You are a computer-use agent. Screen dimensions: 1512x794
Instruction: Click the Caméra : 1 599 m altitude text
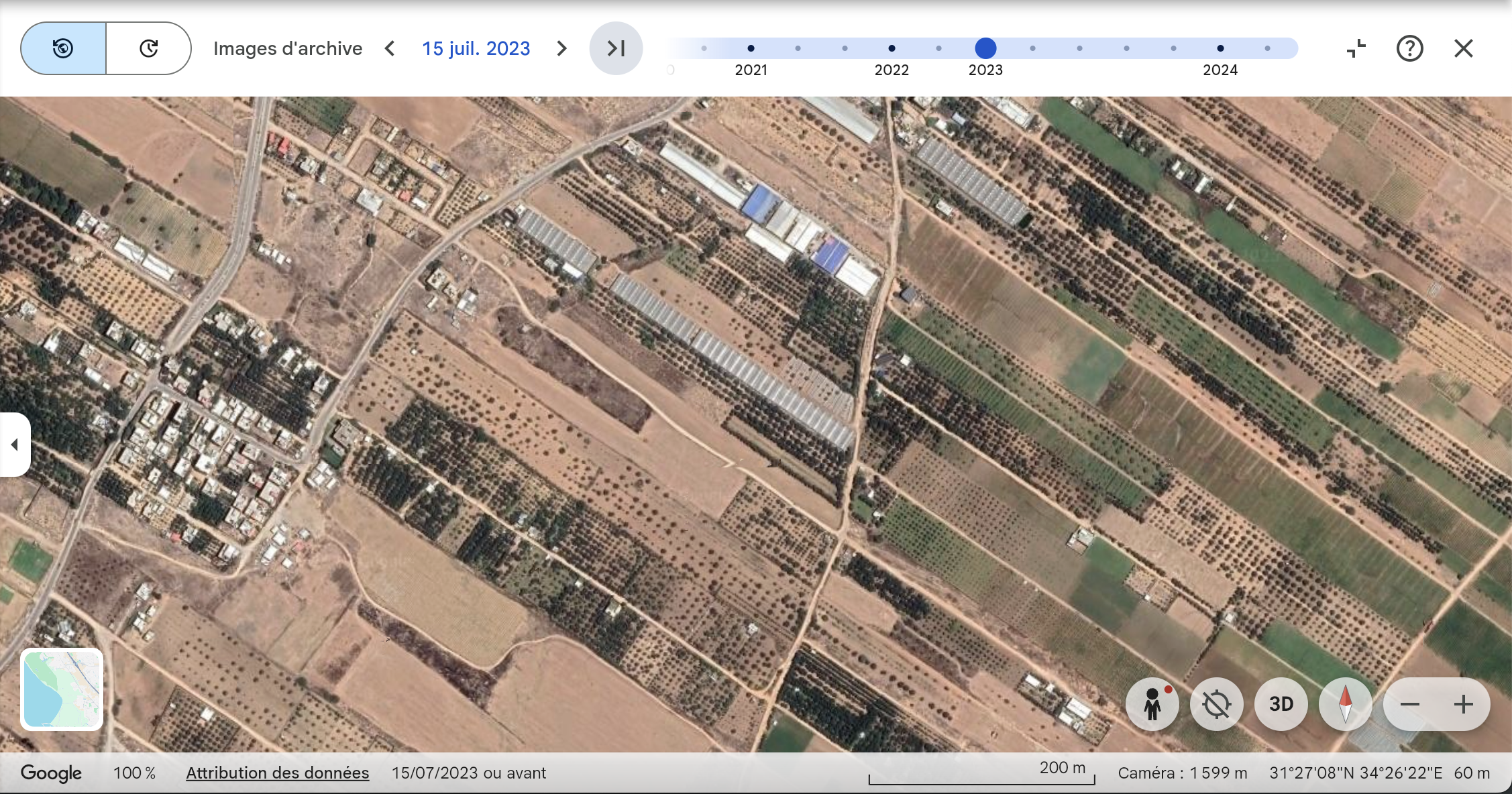coord(1183,773)
